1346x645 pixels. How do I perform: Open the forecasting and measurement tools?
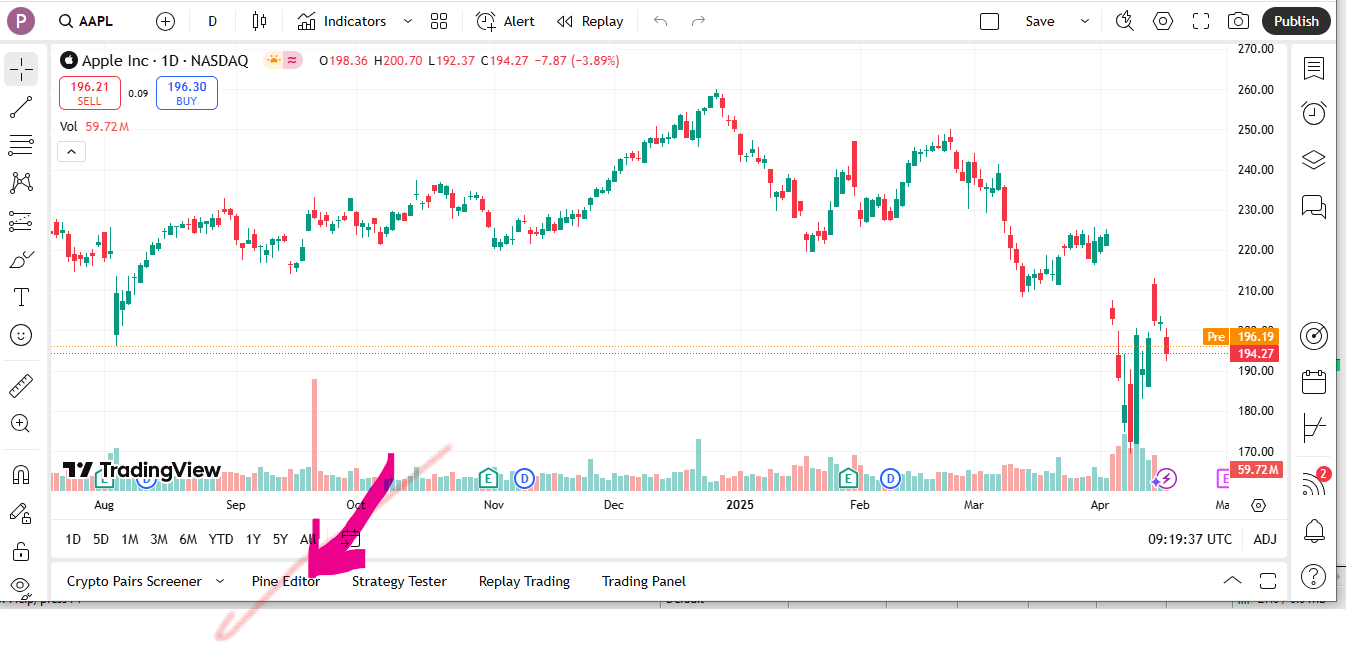21,221
